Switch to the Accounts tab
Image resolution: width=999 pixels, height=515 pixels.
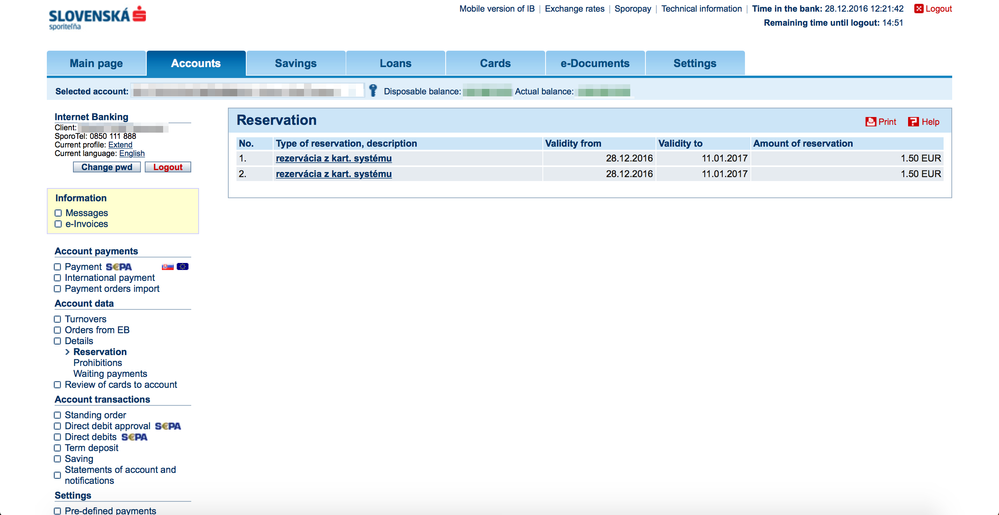coord(196,63)
